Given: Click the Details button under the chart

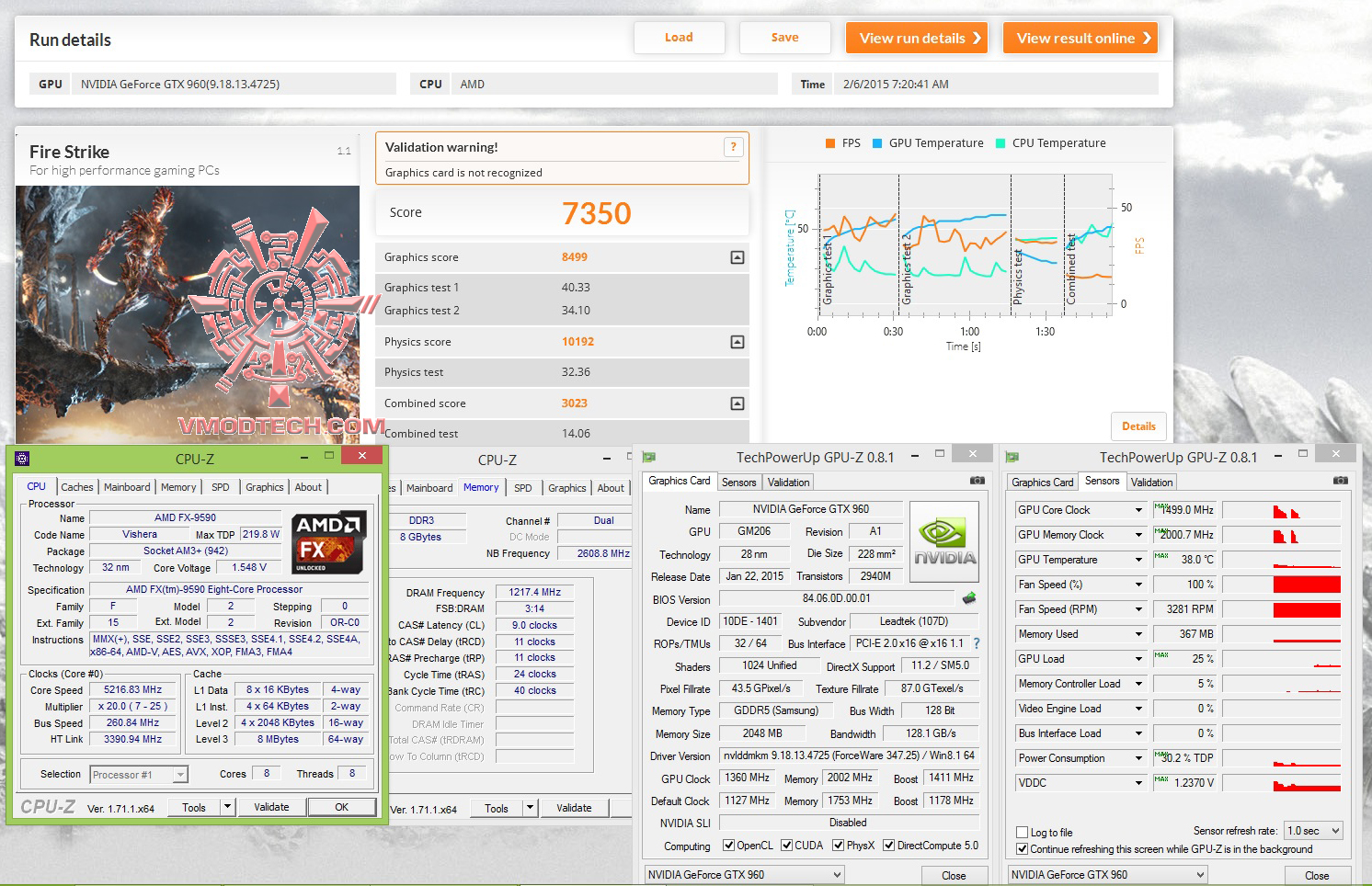Looking at the screenshot, I should click(x=1138, y=426).
